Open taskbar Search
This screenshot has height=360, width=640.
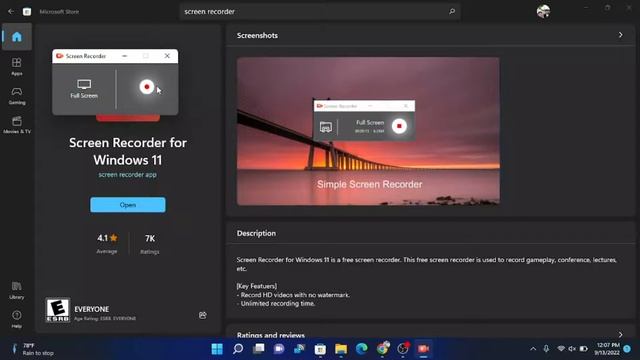(238, 349)
